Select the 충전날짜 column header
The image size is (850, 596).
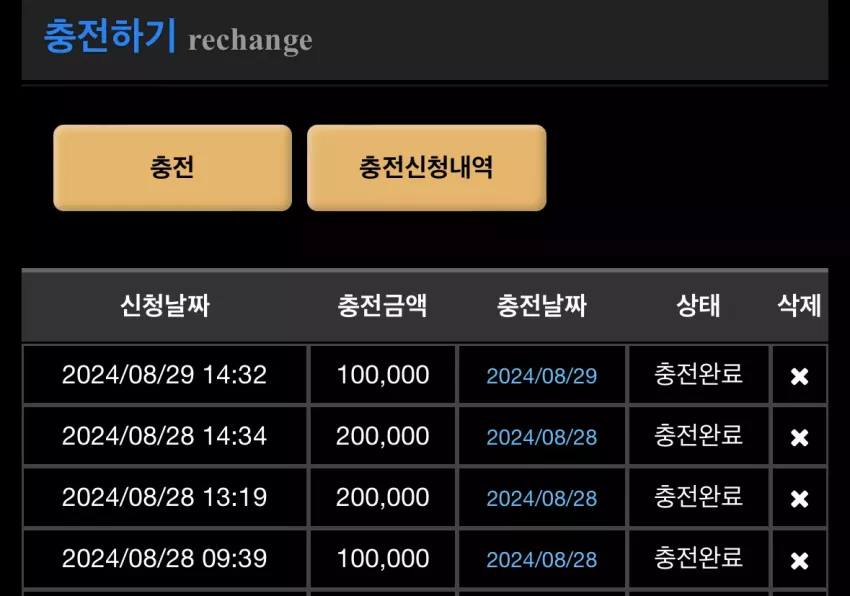point(542,305)
